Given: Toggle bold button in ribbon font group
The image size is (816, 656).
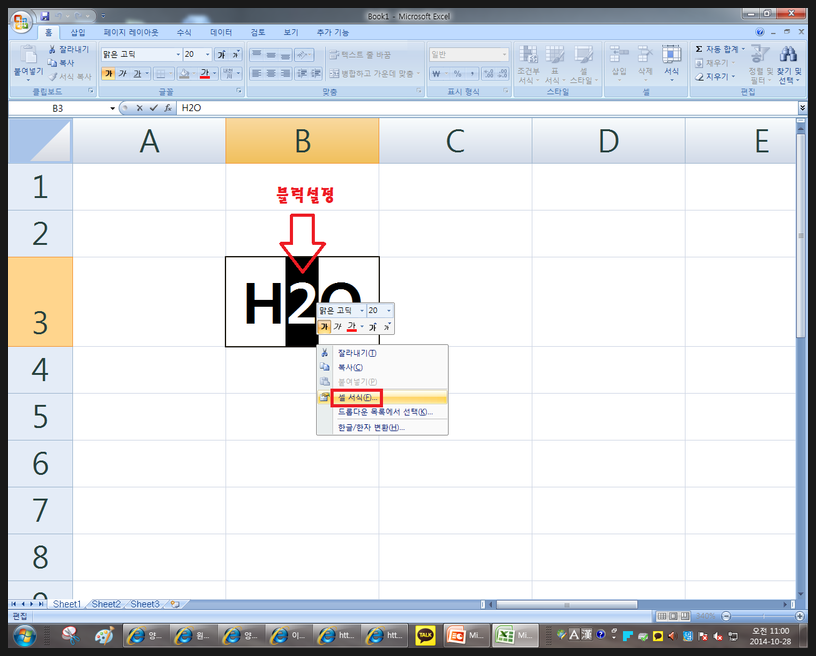Looking at the screenshot, I should click(x=108, y=73).
